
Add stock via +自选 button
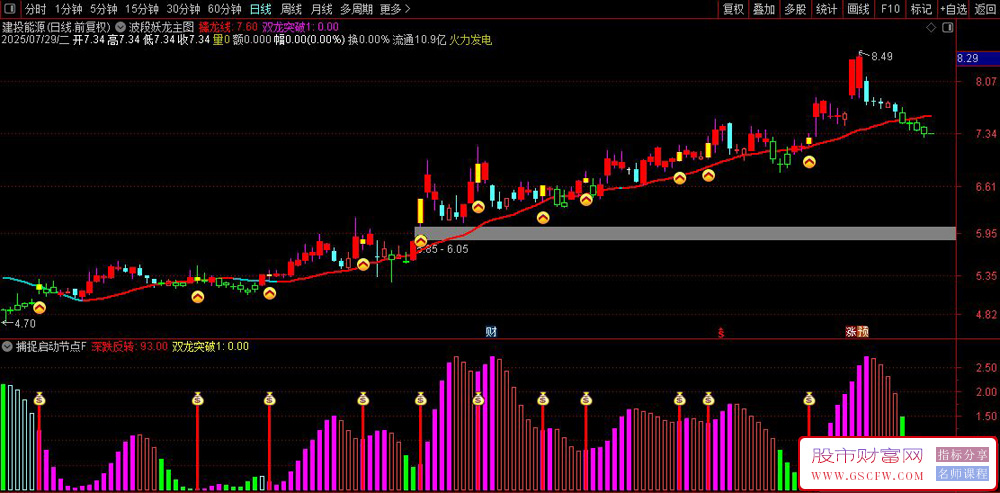click(953, 10)
